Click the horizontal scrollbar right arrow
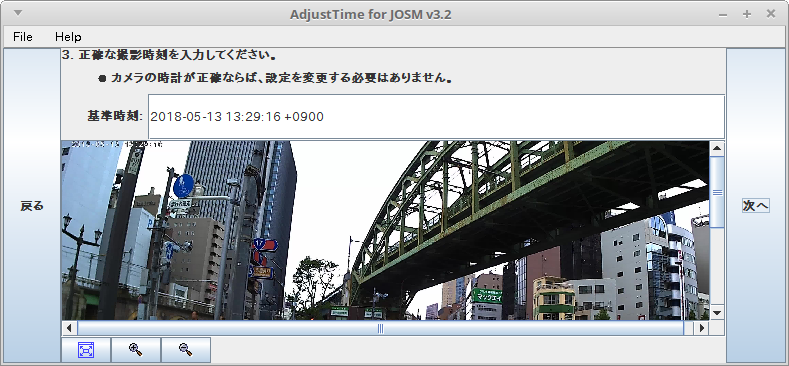This screenshot has height=366, width=789. pos(701,328)
